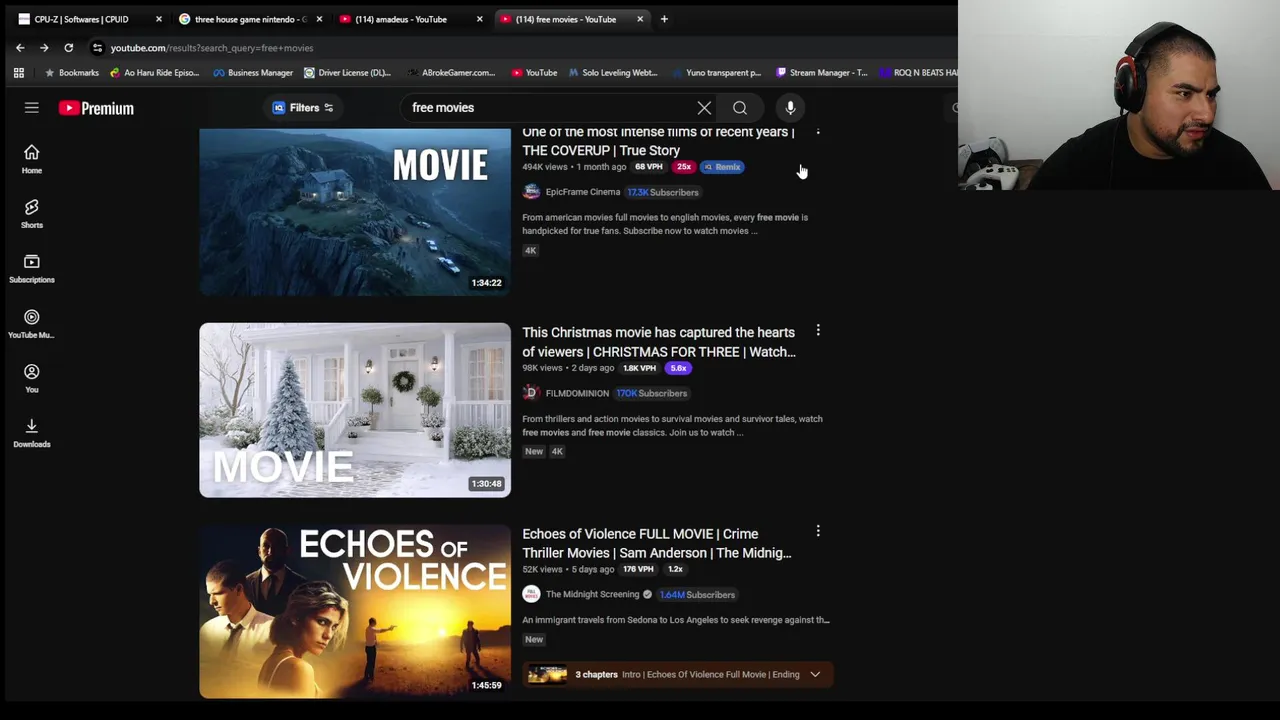Start voice search with microphone icon
Viewport: 1280px width, 720px height.
click(x=790, y=108)
